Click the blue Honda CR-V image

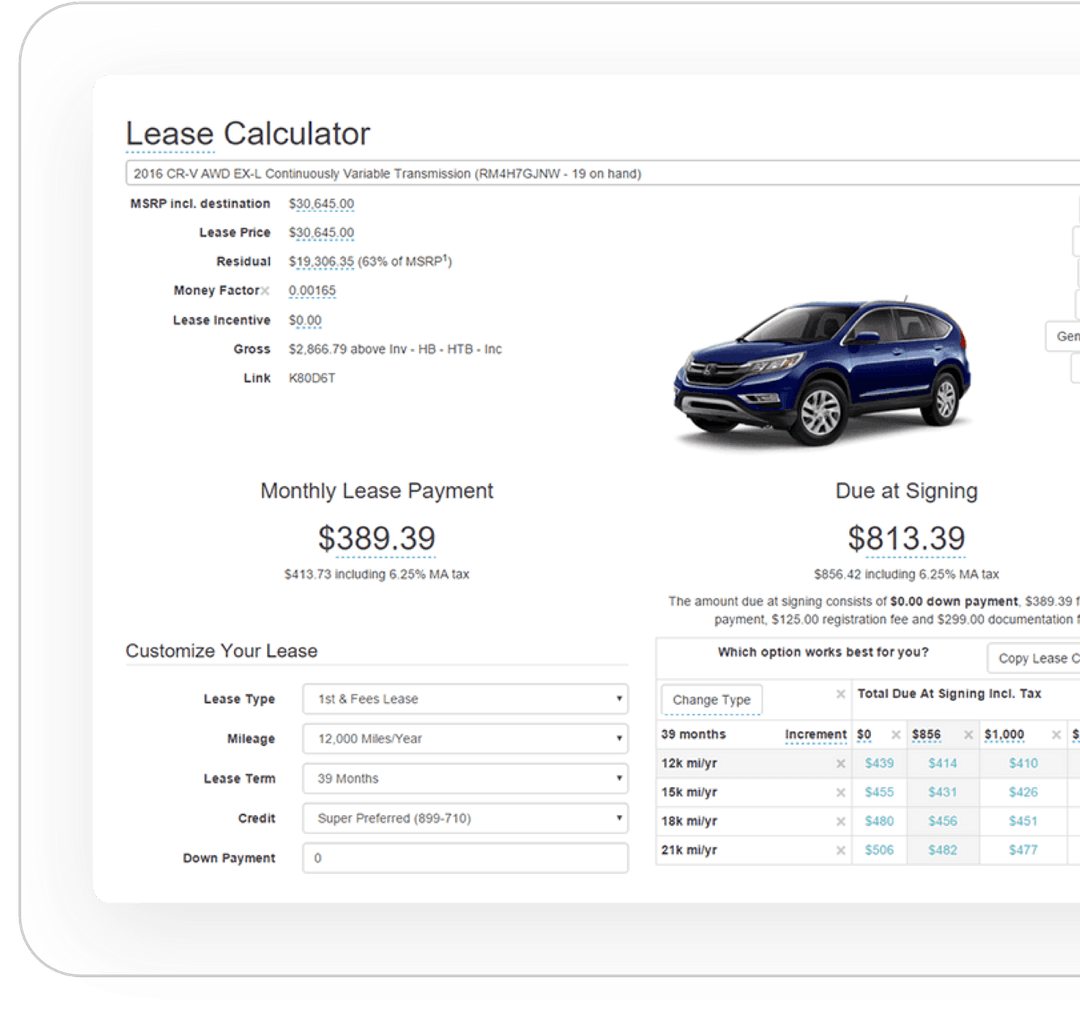(822, 372)
